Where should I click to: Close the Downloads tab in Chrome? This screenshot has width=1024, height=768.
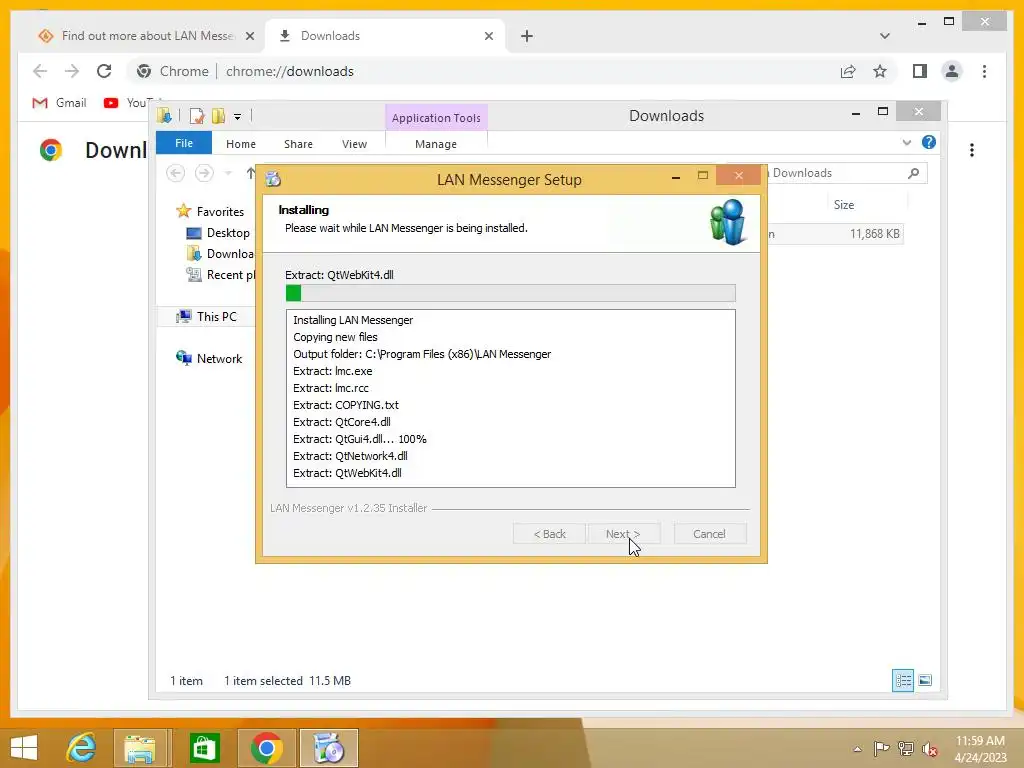tap(488, 36)
